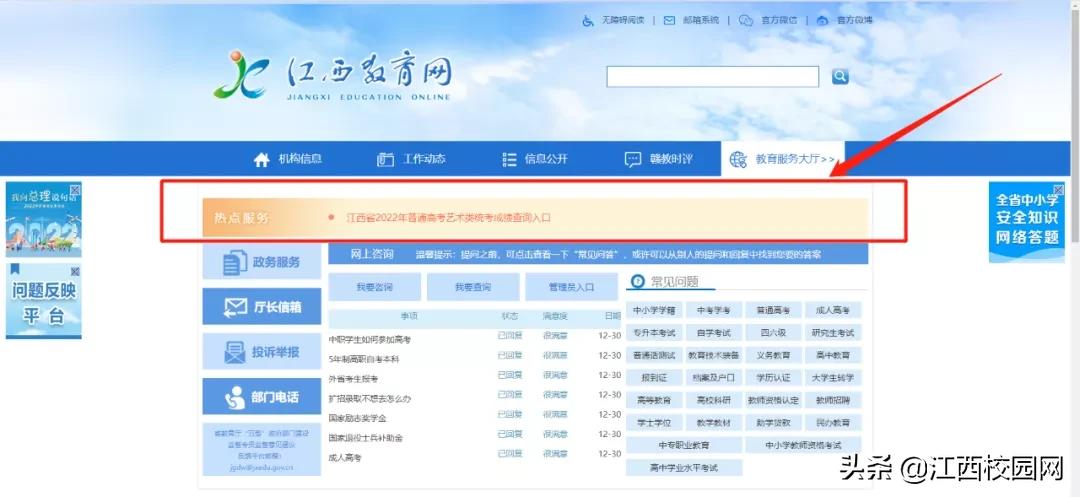Open the 赣教时评 nav menu

click(x=658, y=159)
